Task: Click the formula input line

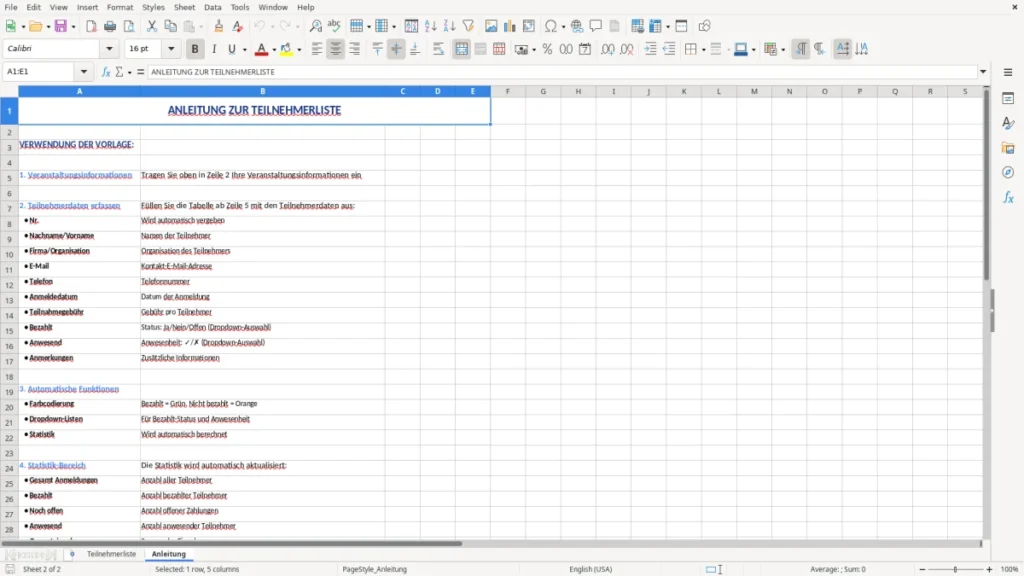Action: click(562, 72)
